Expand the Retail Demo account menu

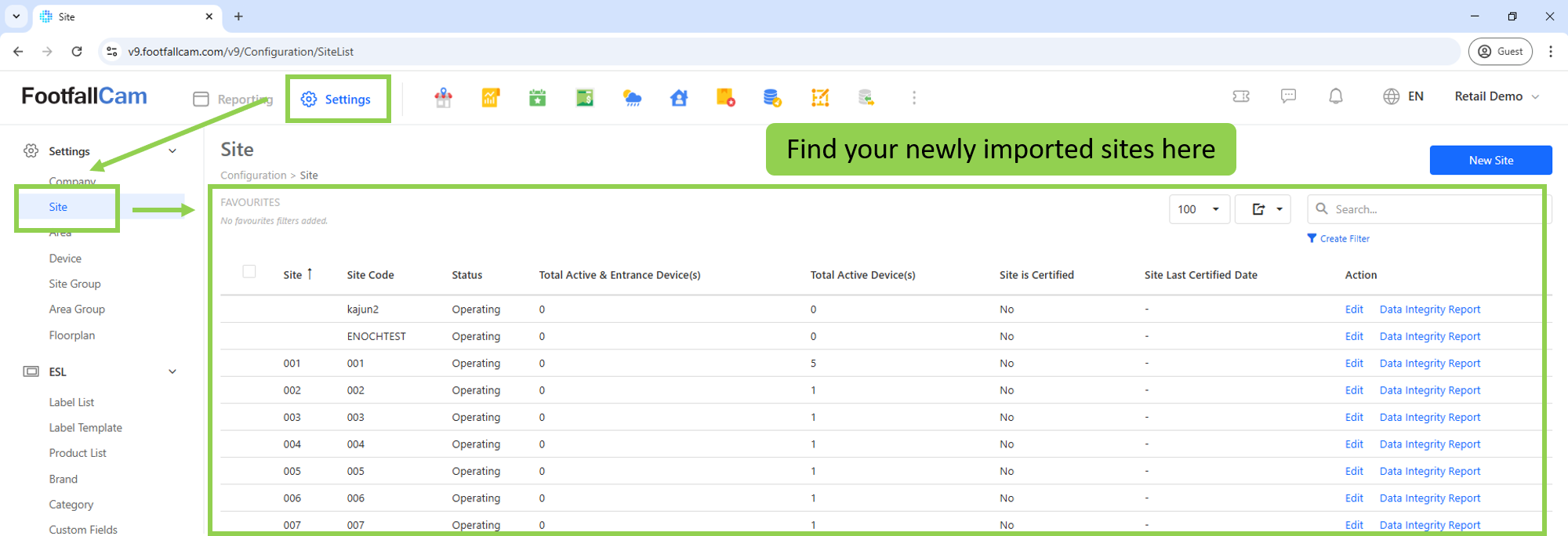pos(1497,96)
